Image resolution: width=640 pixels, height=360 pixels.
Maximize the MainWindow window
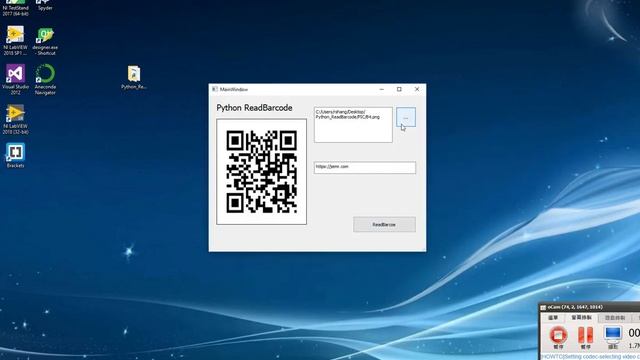(x=399, y=89)
